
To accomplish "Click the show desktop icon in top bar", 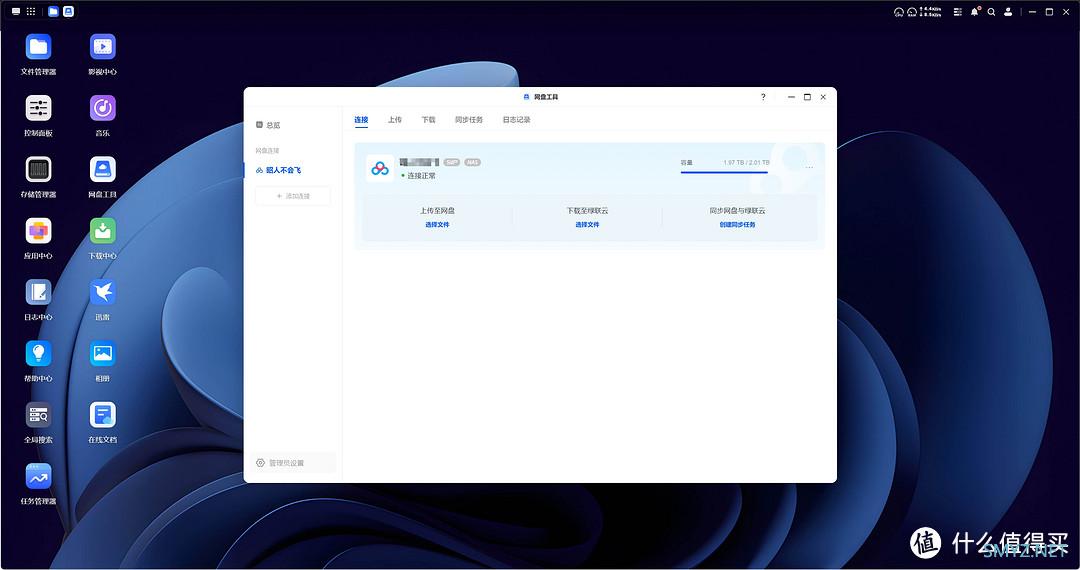I will click(16, 12).
